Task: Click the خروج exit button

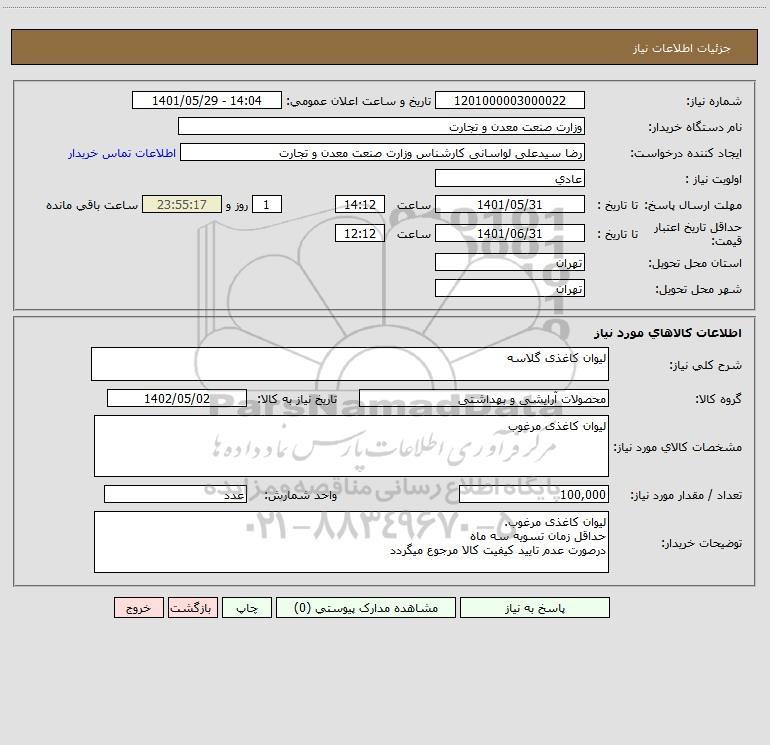Action: pyautogui.click(x=138, y=607)
